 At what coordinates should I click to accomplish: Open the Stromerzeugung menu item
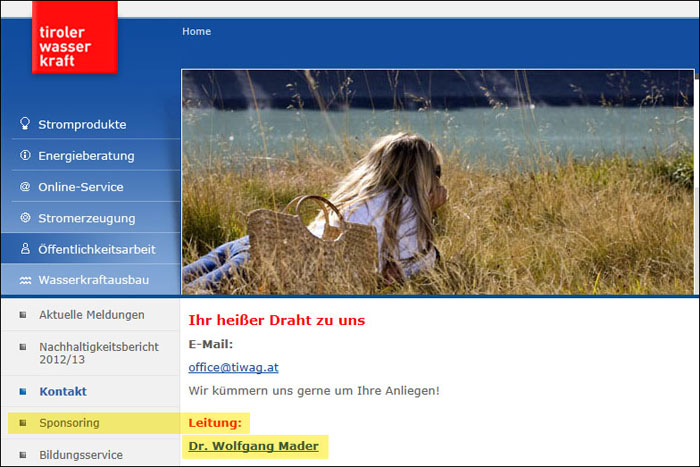tap(87, 218)
